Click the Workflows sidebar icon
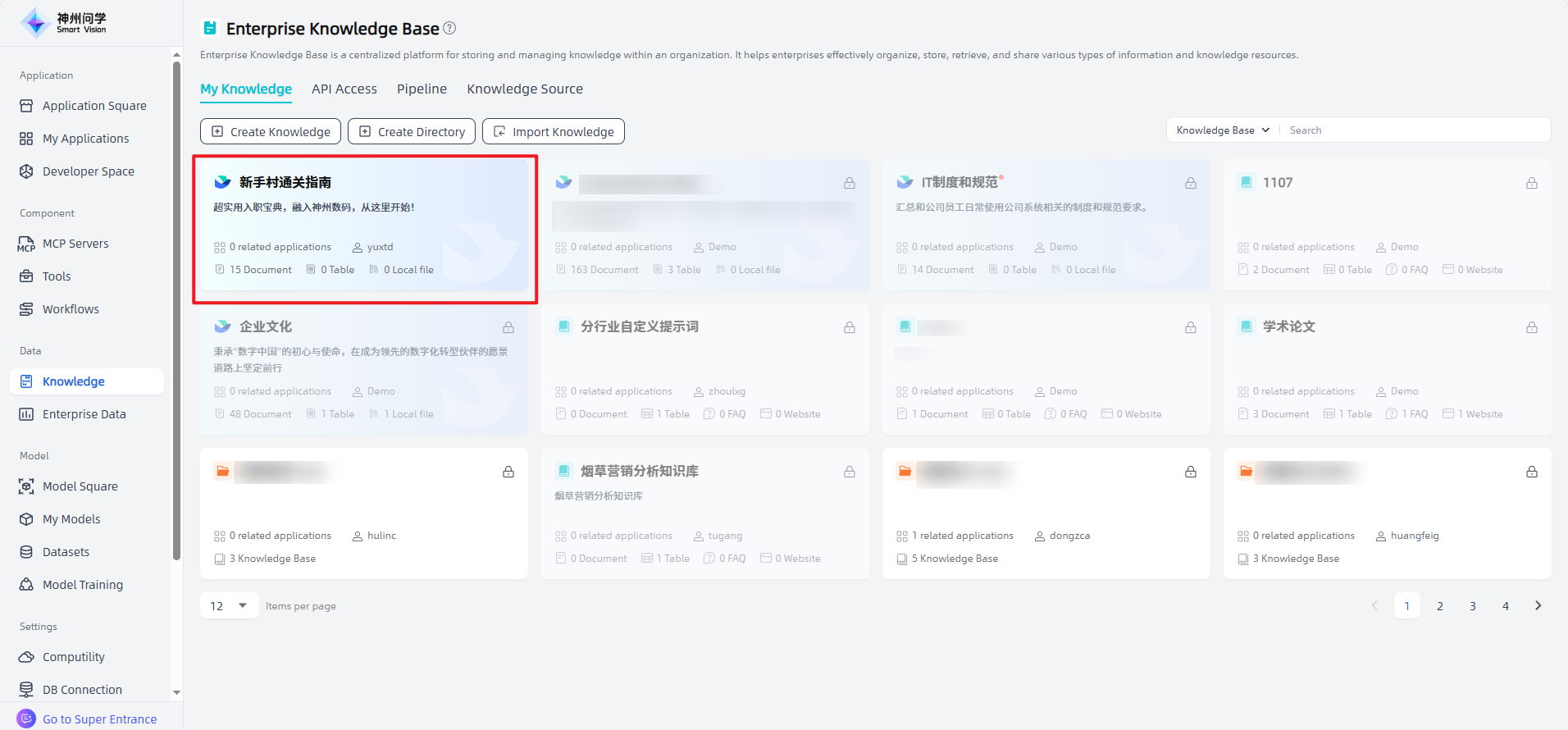 point(26,309)
